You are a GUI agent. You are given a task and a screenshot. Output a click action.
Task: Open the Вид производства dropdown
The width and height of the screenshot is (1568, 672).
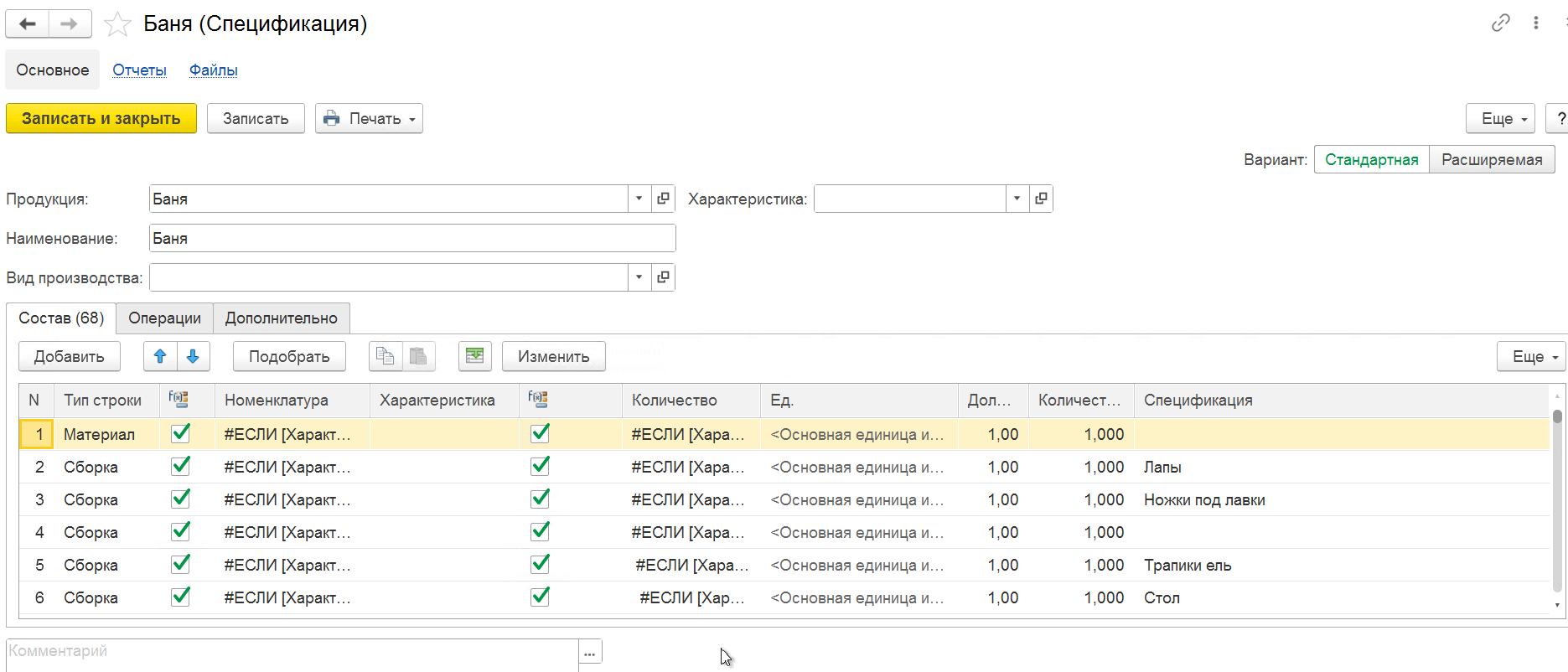point(639,277)
